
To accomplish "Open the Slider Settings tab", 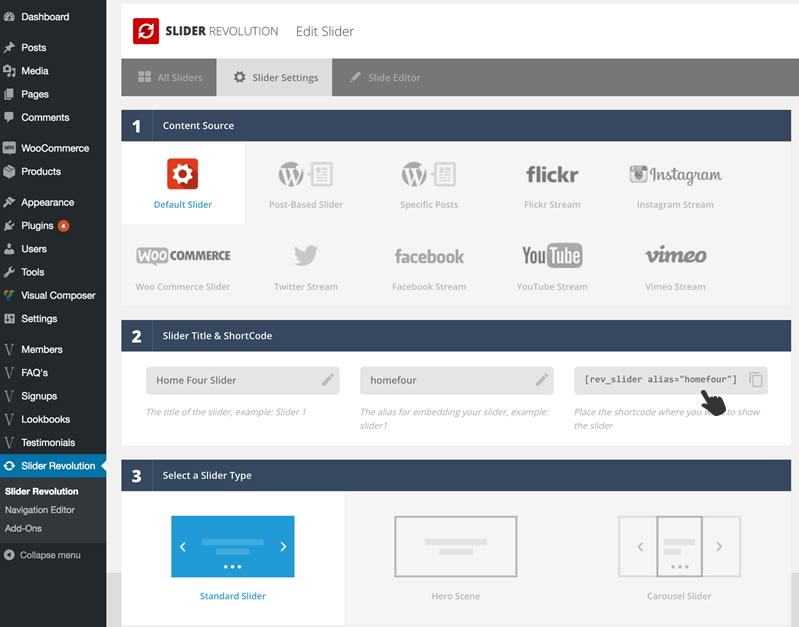I will [275, 77].
